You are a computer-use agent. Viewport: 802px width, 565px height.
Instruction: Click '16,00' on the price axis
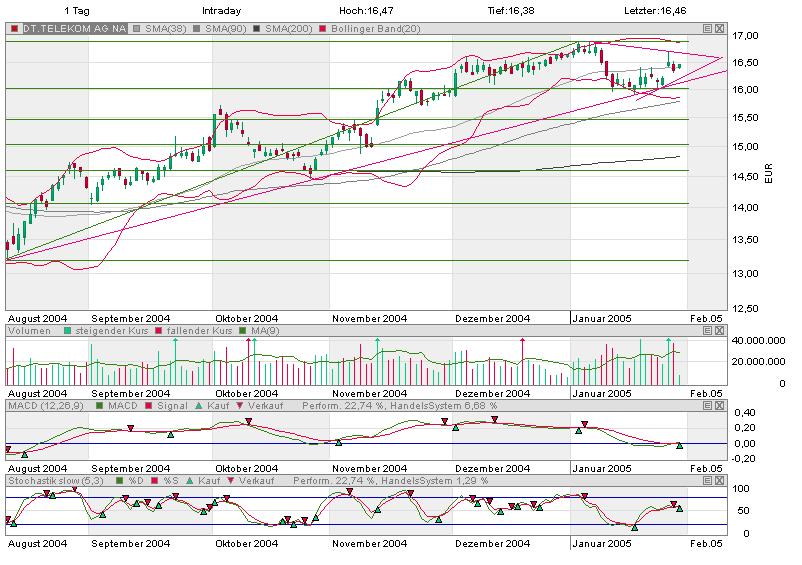coord(745,90)
